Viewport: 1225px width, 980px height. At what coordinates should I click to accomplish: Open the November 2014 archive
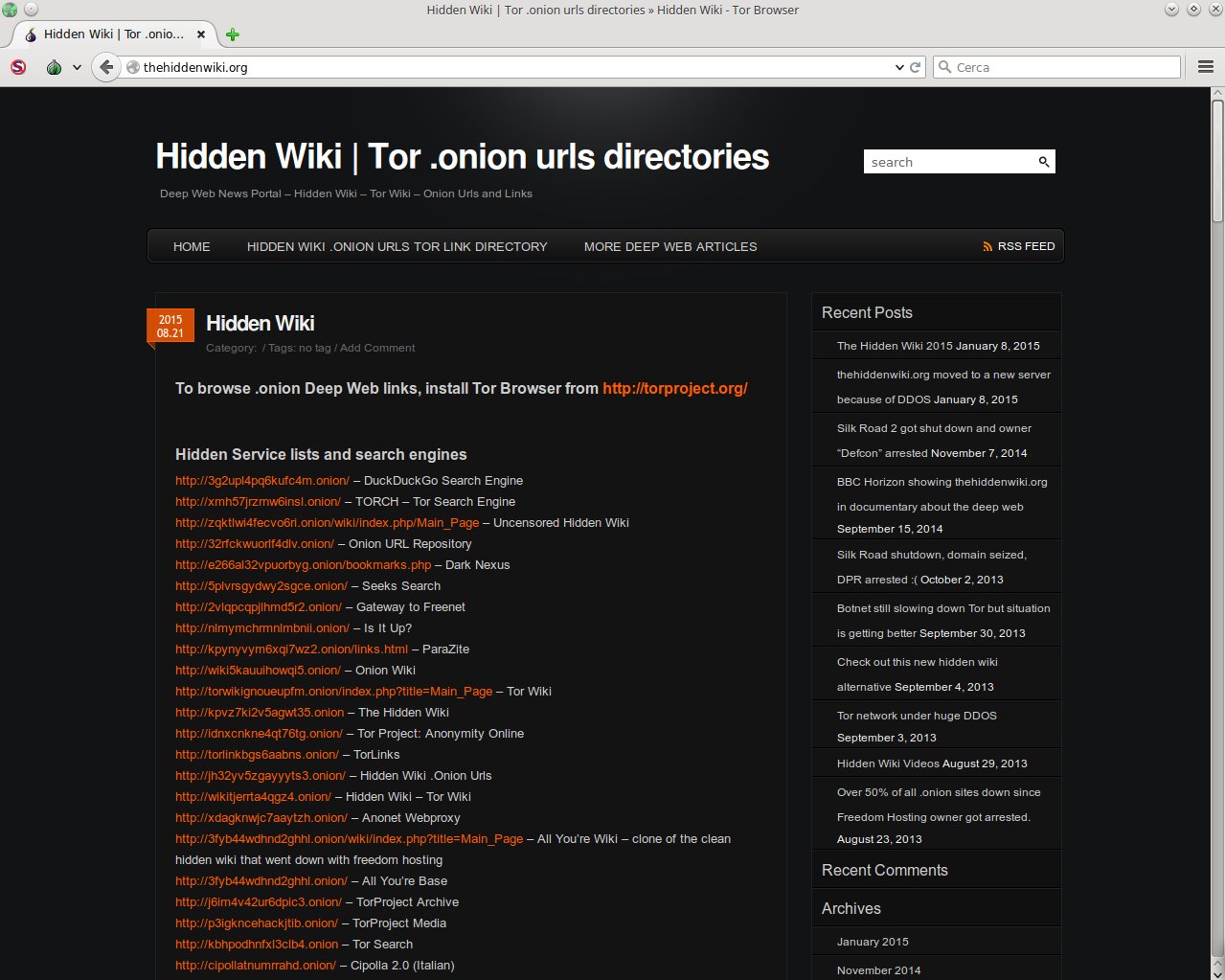[879, 970]
